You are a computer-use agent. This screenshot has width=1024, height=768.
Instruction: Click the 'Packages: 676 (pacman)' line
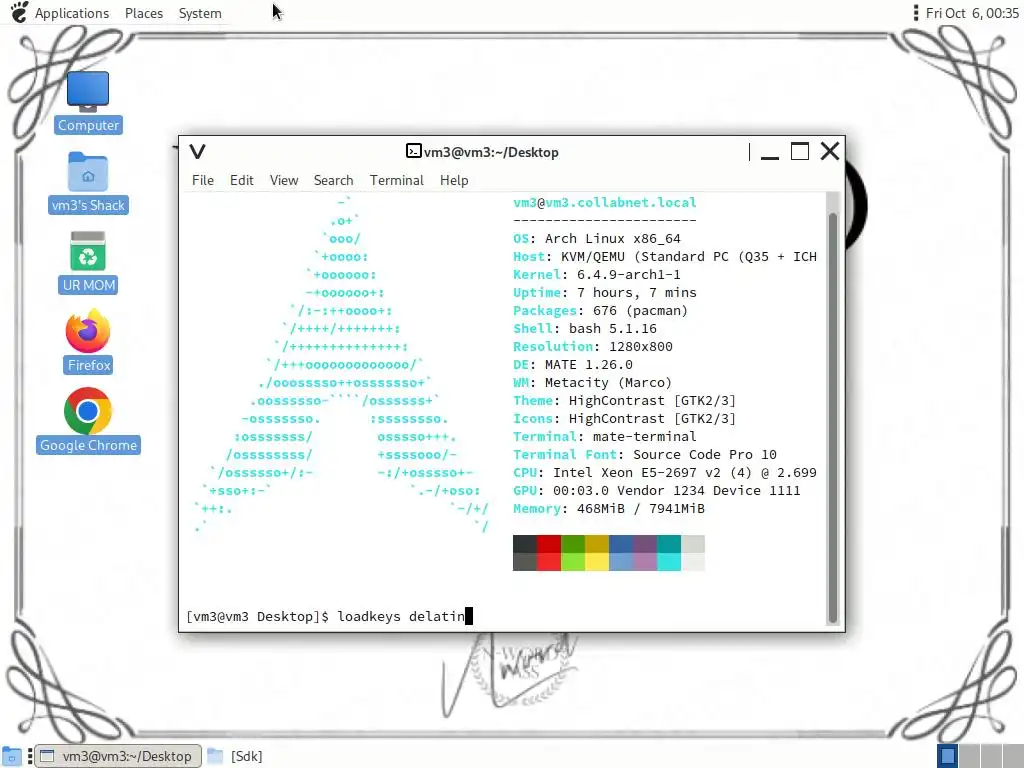coord(600,311)
